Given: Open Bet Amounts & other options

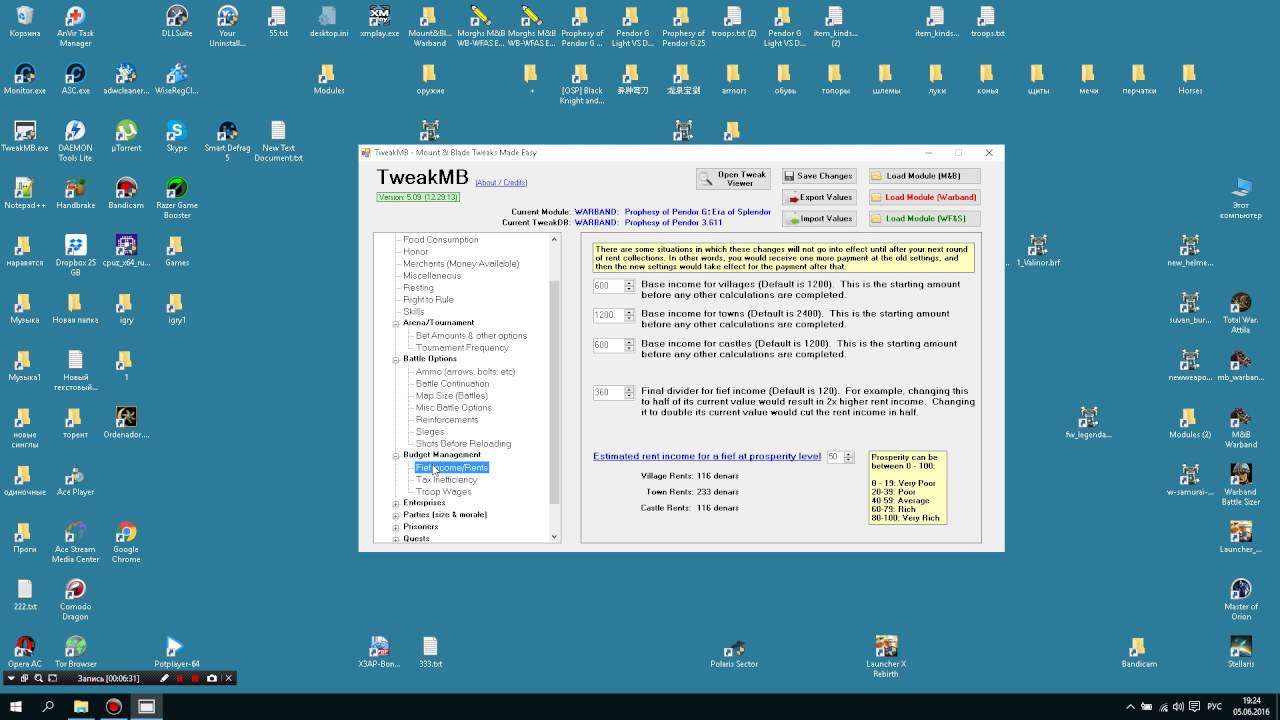Looking at the screenshot, I should 471,336.
